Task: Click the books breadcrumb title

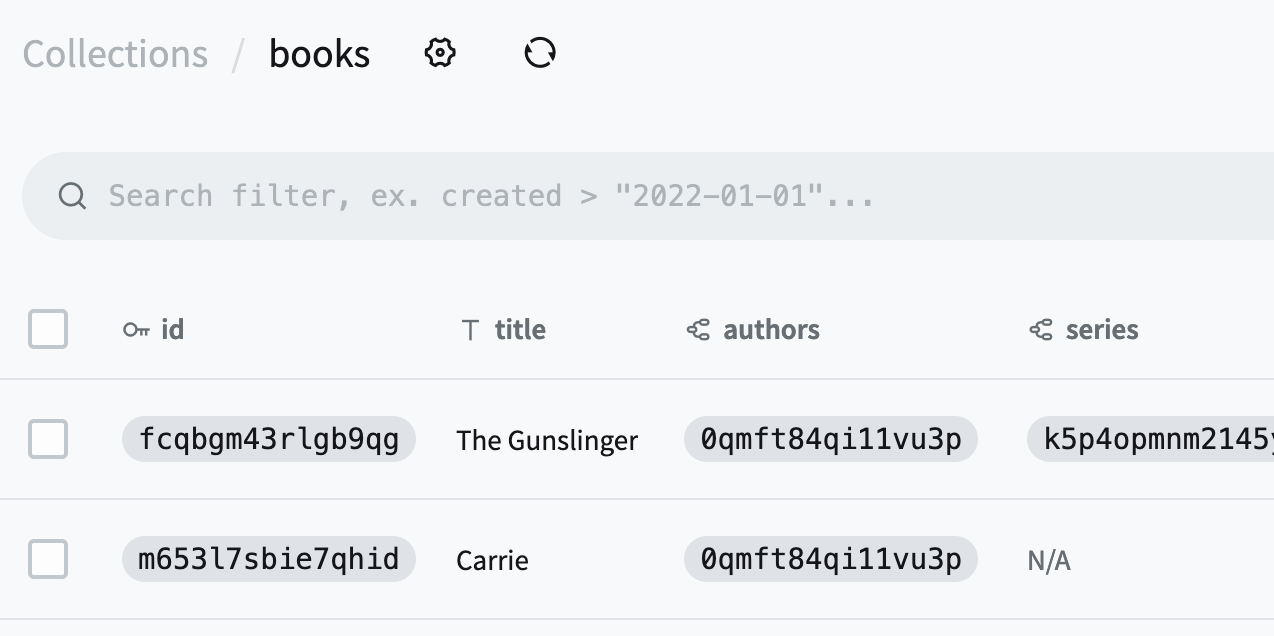Action: (318, 53)
